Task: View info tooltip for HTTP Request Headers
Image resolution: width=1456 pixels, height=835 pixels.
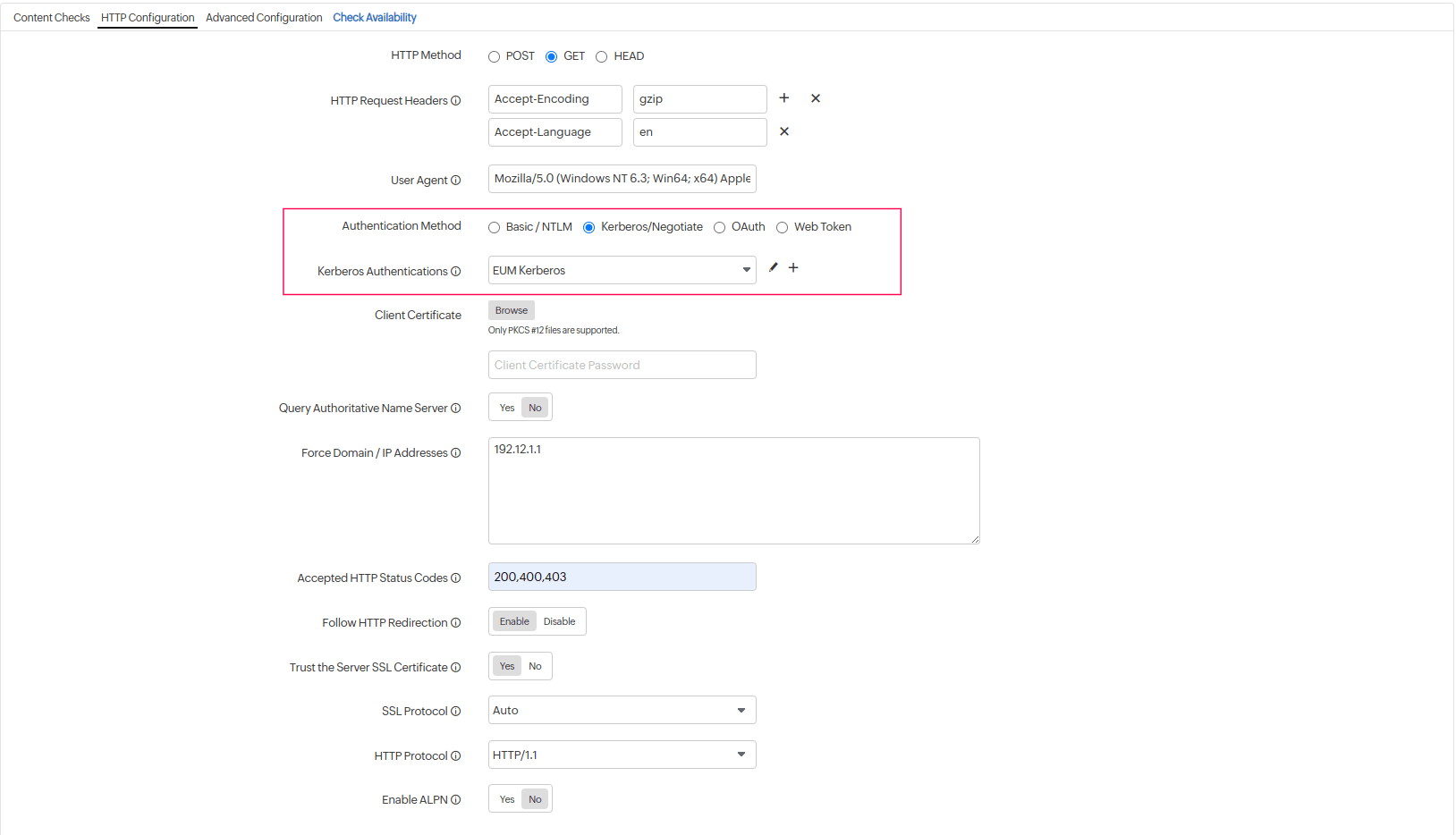Action: pos(457,100)
